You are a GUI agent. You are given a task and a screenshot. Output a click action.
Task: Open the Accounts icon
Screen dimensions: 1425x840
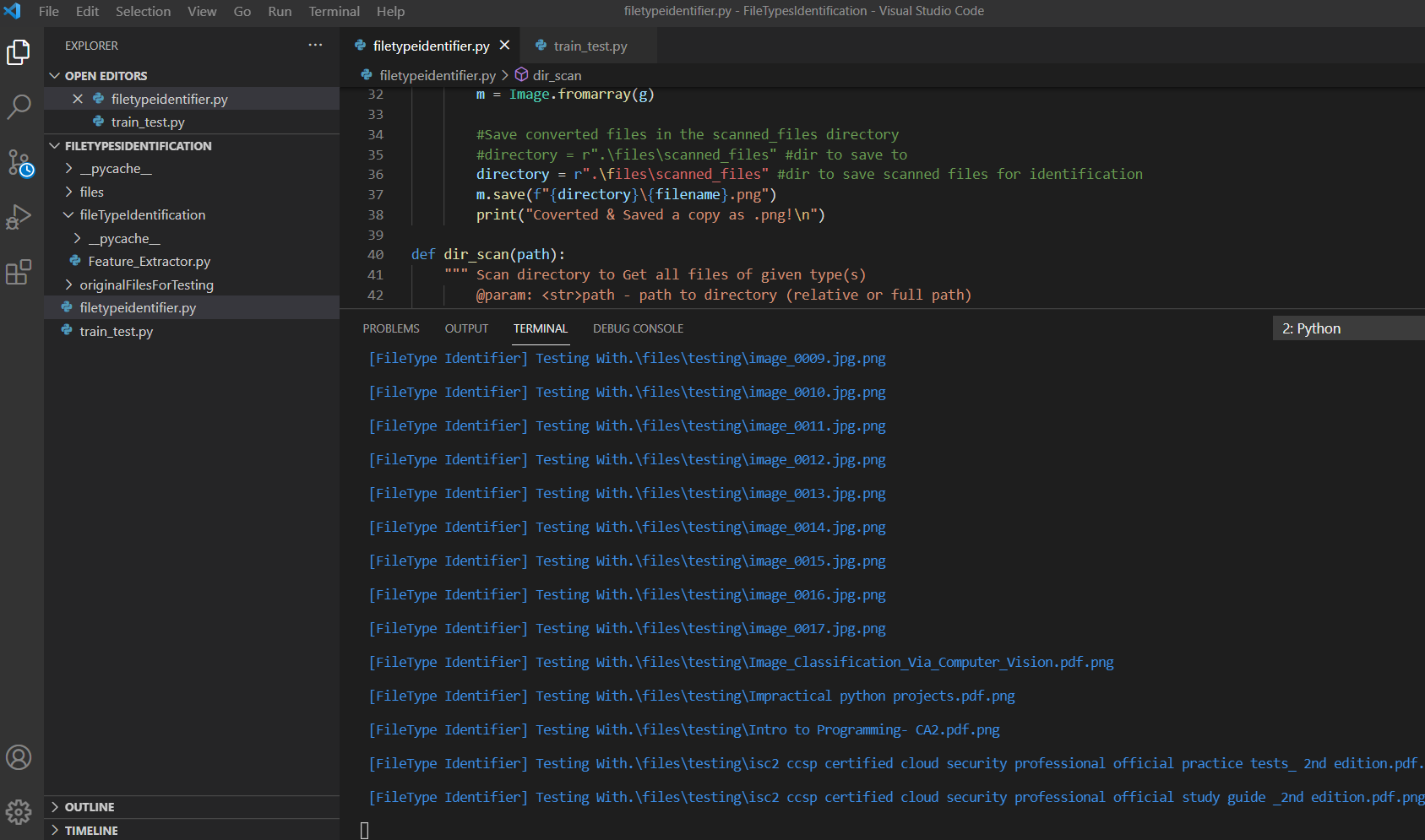point(19,757)
